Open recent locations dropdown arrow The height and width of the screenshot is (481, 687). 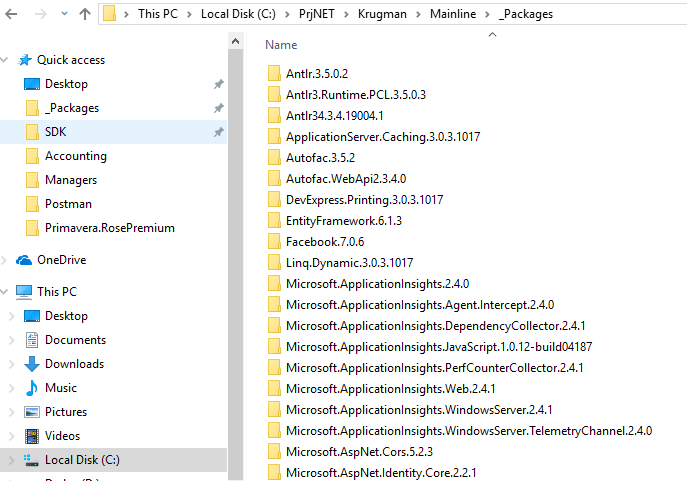coord(64,14)
